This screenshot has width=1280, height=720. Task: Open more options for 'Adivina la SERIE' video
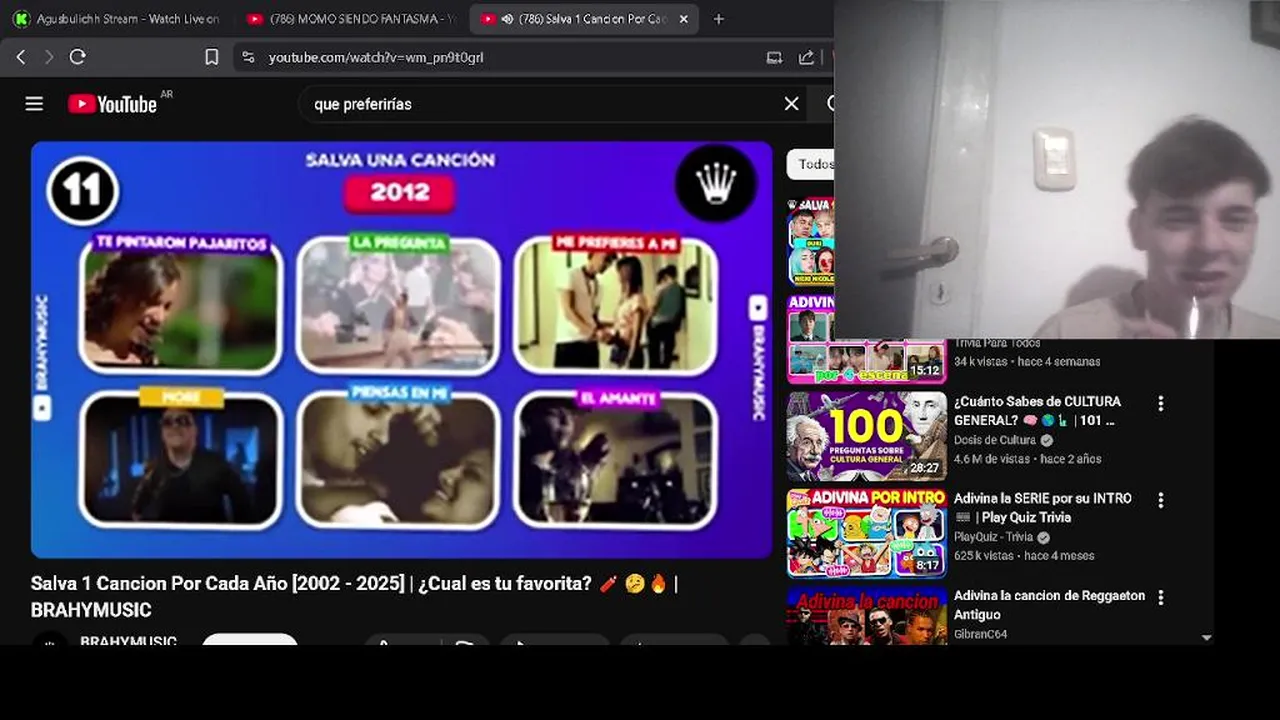pyautogui.click(x=1160, y=501)
